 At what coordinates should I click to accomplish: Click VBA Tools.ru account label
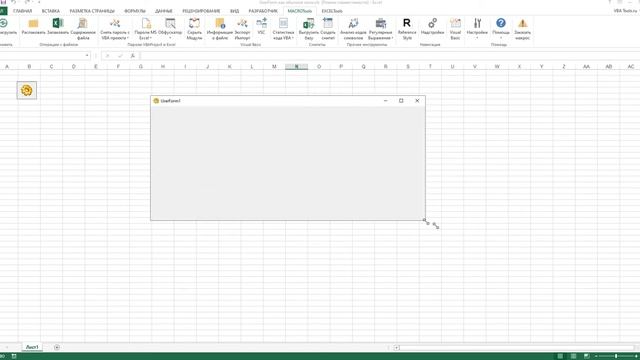[x=626, y=11]
